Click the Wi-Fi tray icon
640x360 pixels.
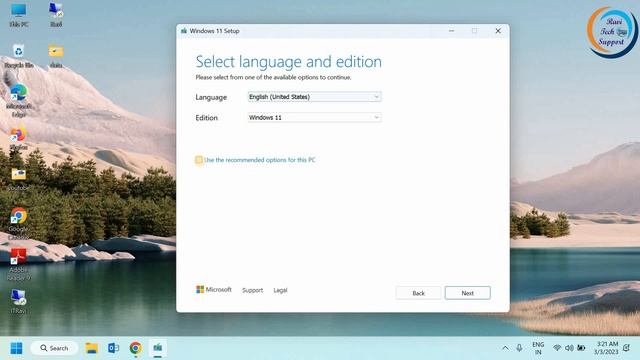(557, 348)
